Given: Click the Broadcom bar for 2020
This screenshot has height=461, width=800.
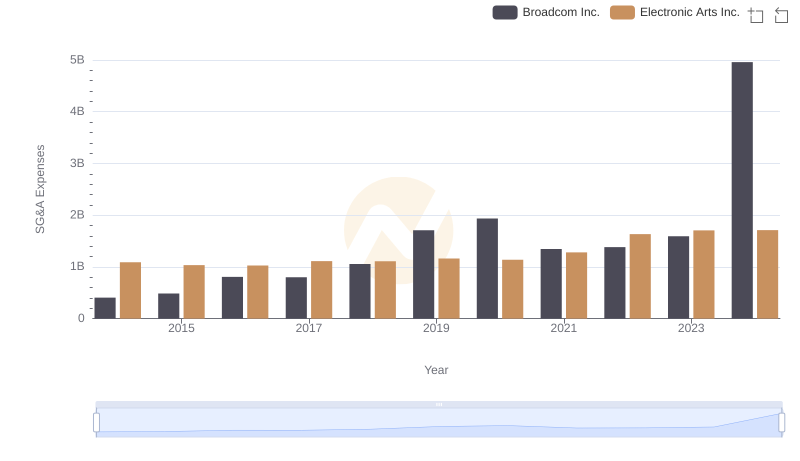Looking at the screenshot, I should pyautogui.click(x=487, y=268).
